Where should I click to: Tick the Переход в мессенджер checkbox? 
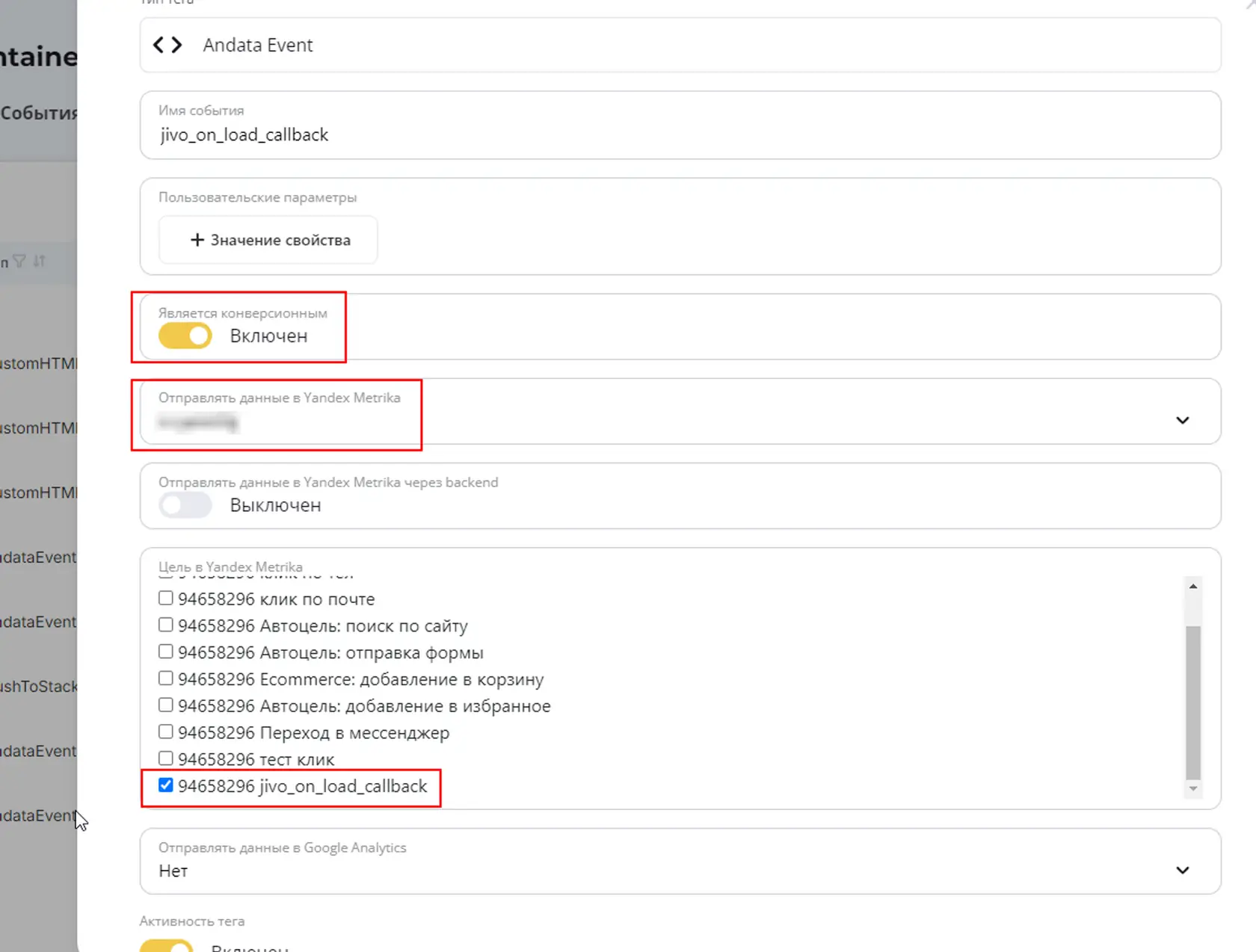[x=166, y=732]
